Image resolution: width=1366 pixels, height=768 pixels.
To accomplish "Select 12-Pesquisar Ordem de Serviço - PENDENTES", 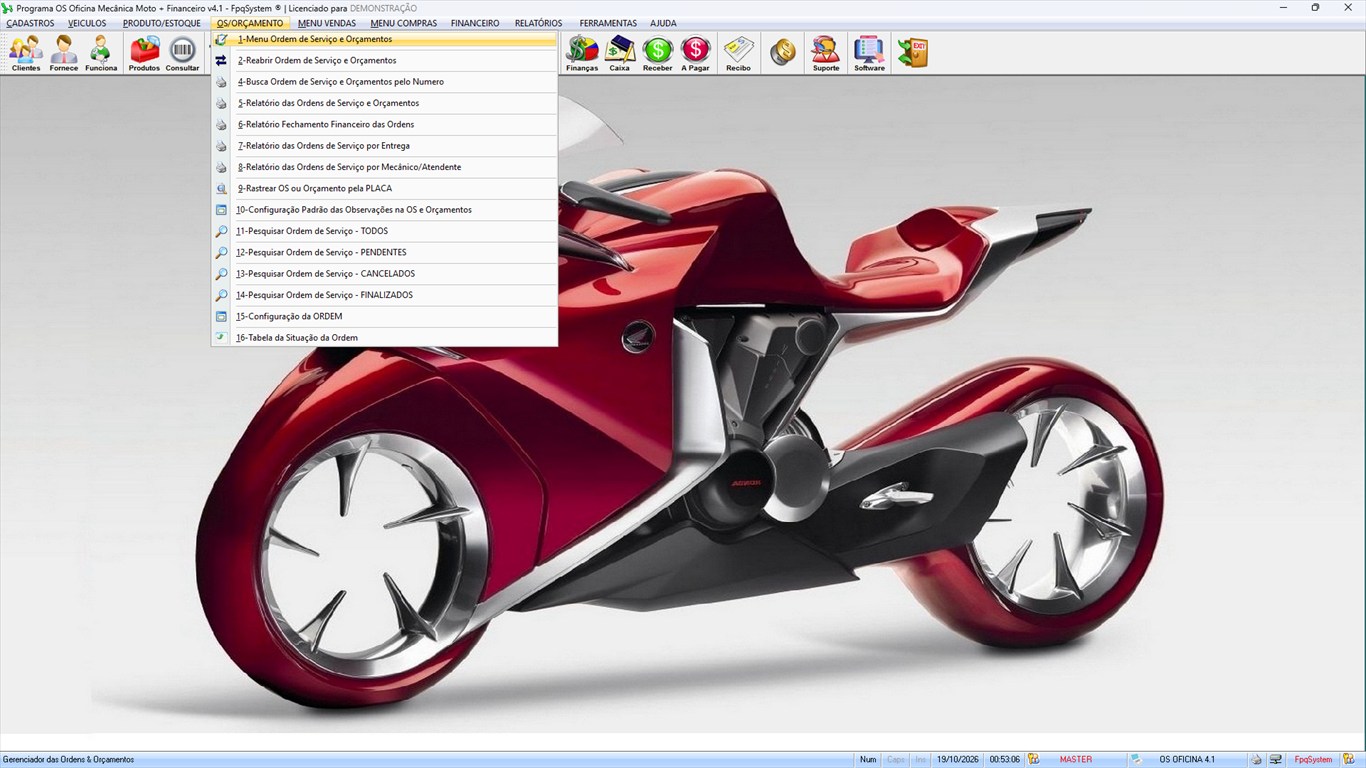I will coord(384,253).
